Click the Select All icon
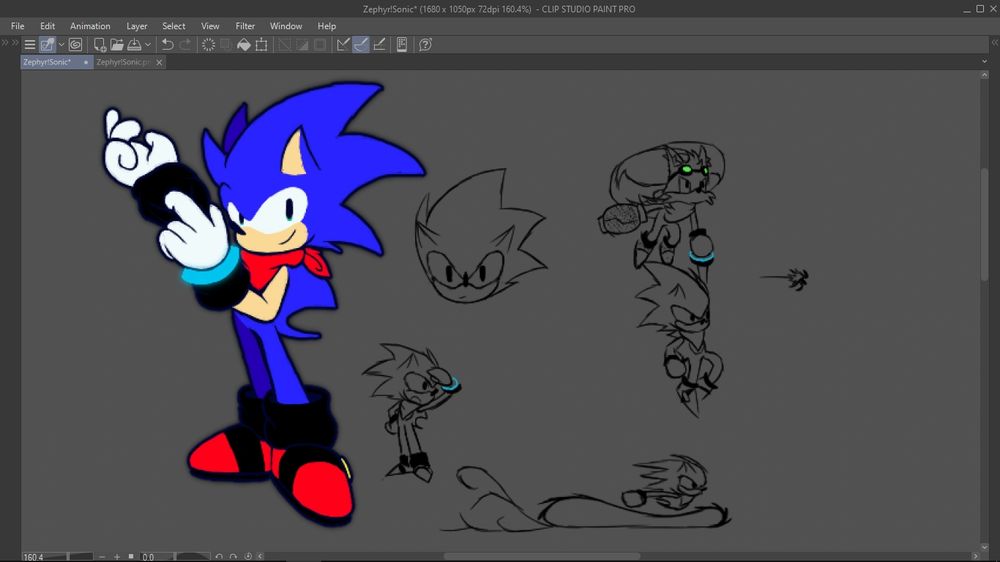 point(284,45)
